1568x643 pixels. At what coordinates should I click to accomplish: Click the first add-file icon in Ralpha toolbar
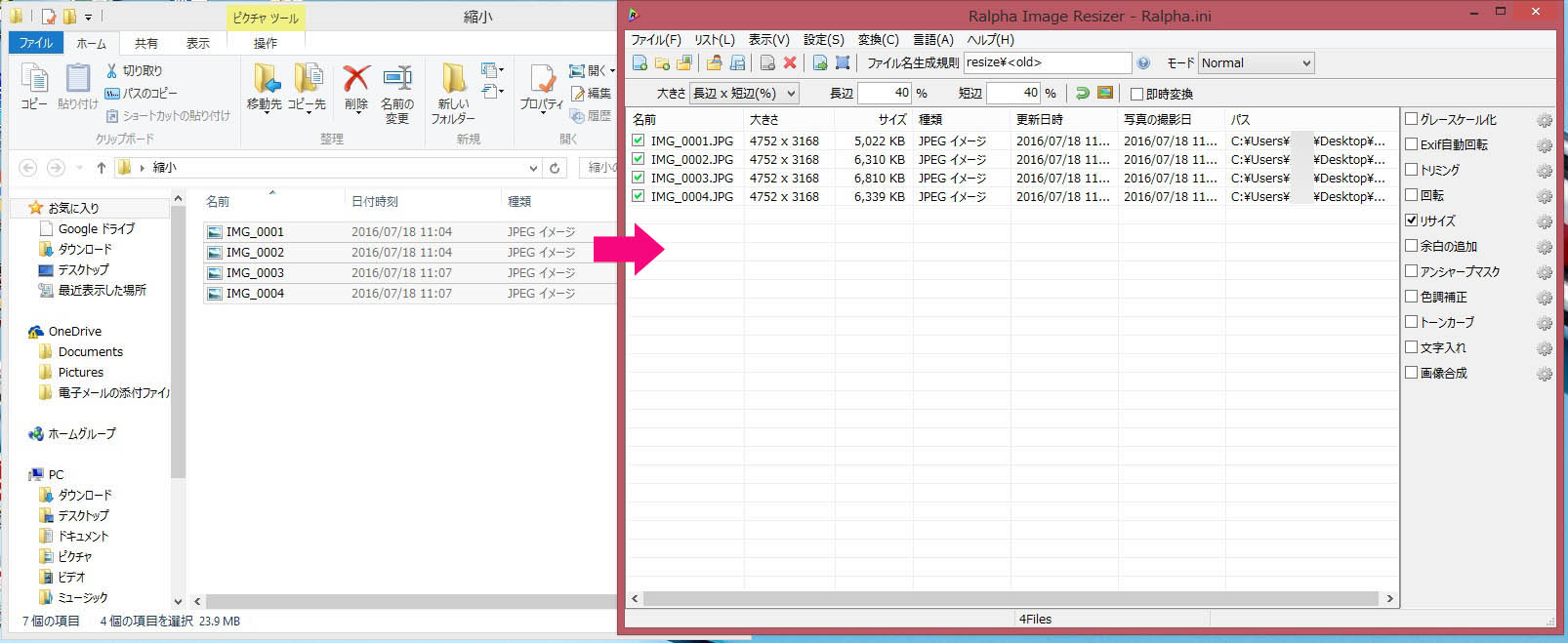[x=640, y=63]
